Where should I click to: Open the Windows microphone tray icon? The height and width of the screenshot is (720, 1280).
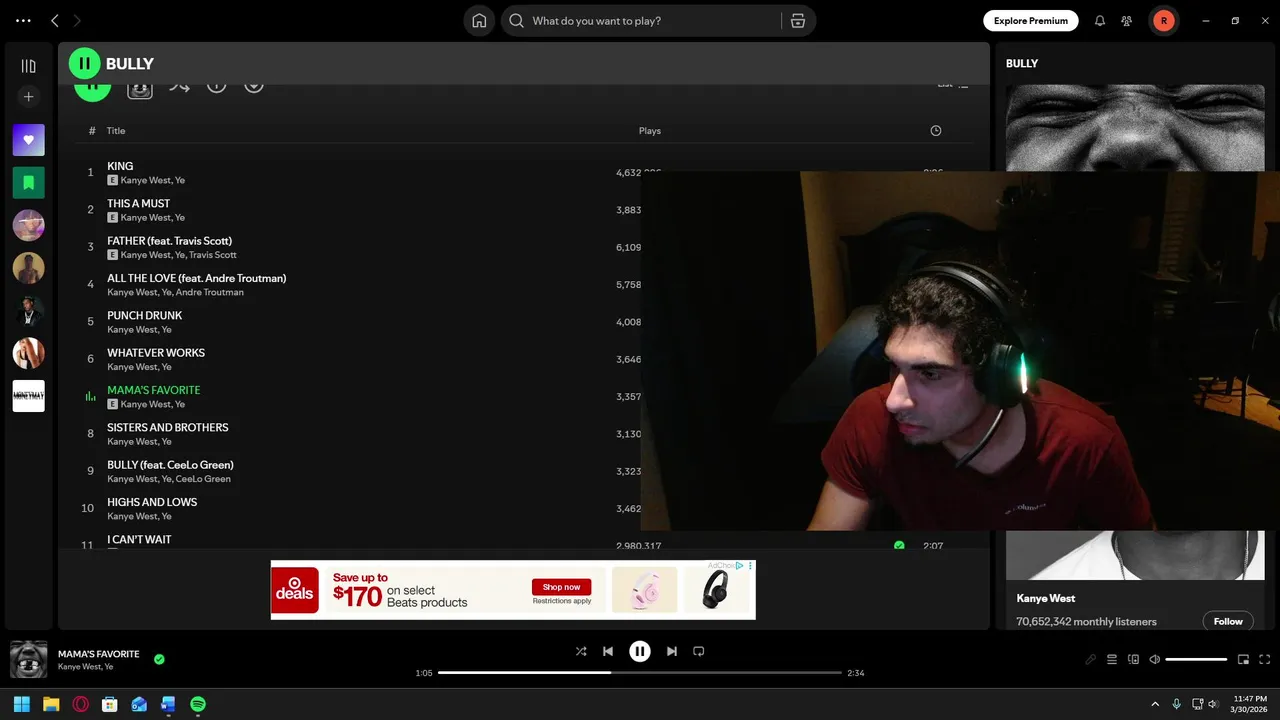pos(1177,704)
